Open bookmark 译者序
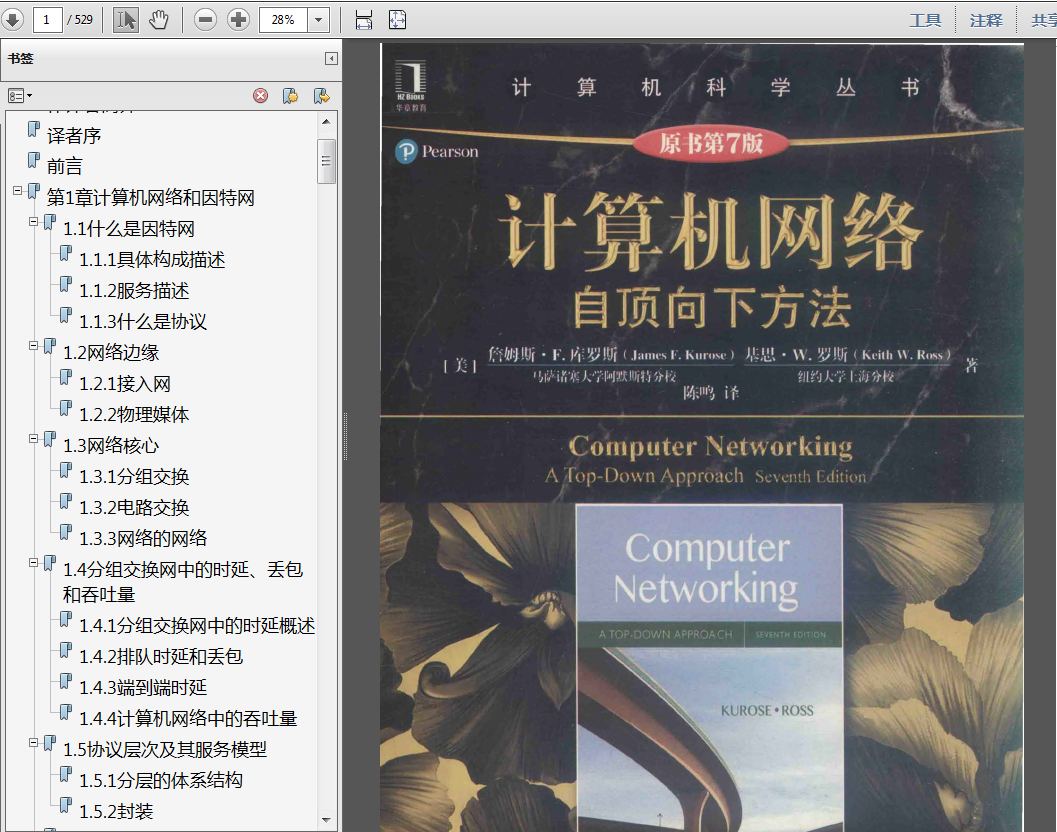1057x832 pixels. (73, 136)
